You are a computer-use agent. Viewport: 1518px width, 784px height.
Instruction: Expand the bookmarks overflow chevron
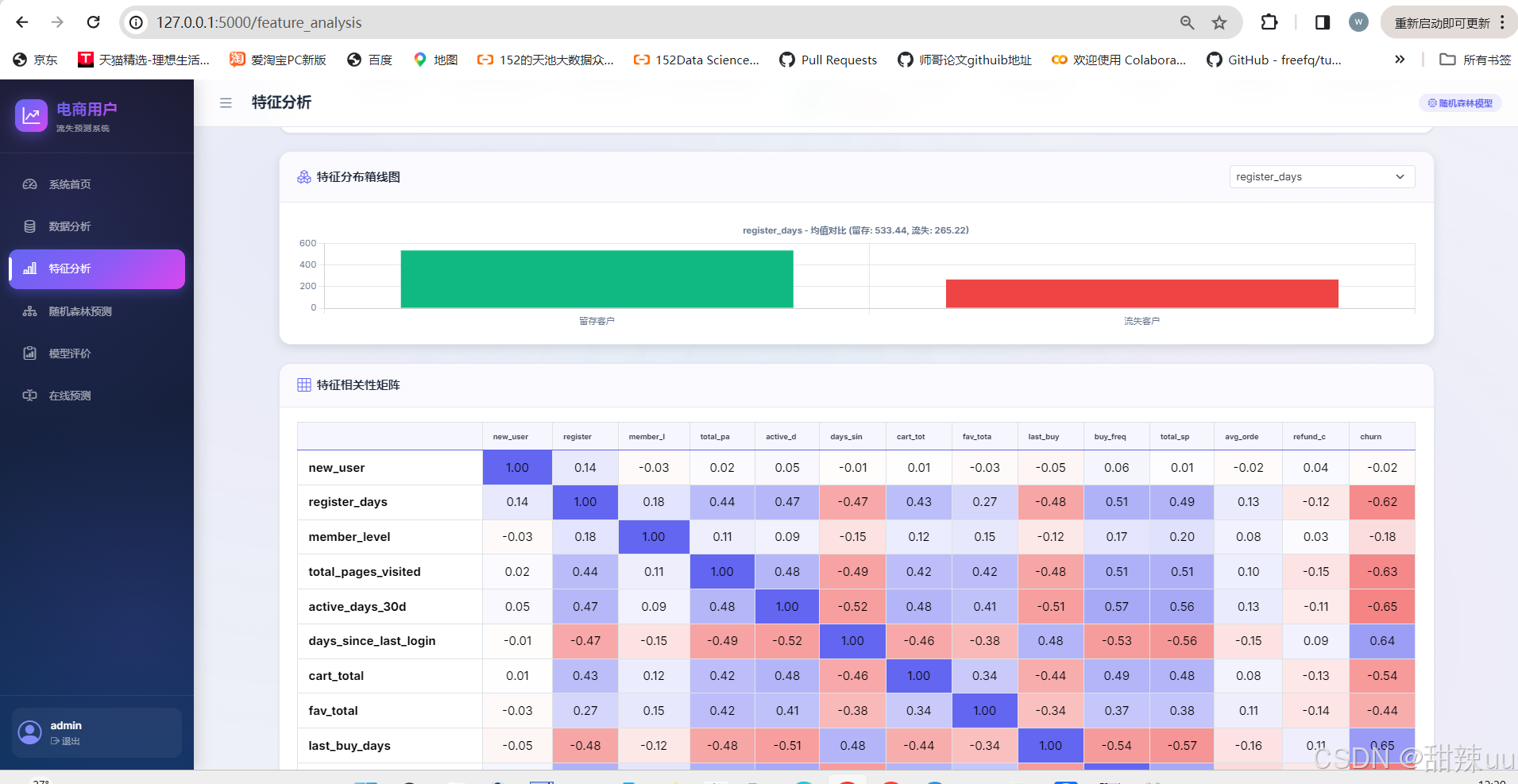(1400, 60)
